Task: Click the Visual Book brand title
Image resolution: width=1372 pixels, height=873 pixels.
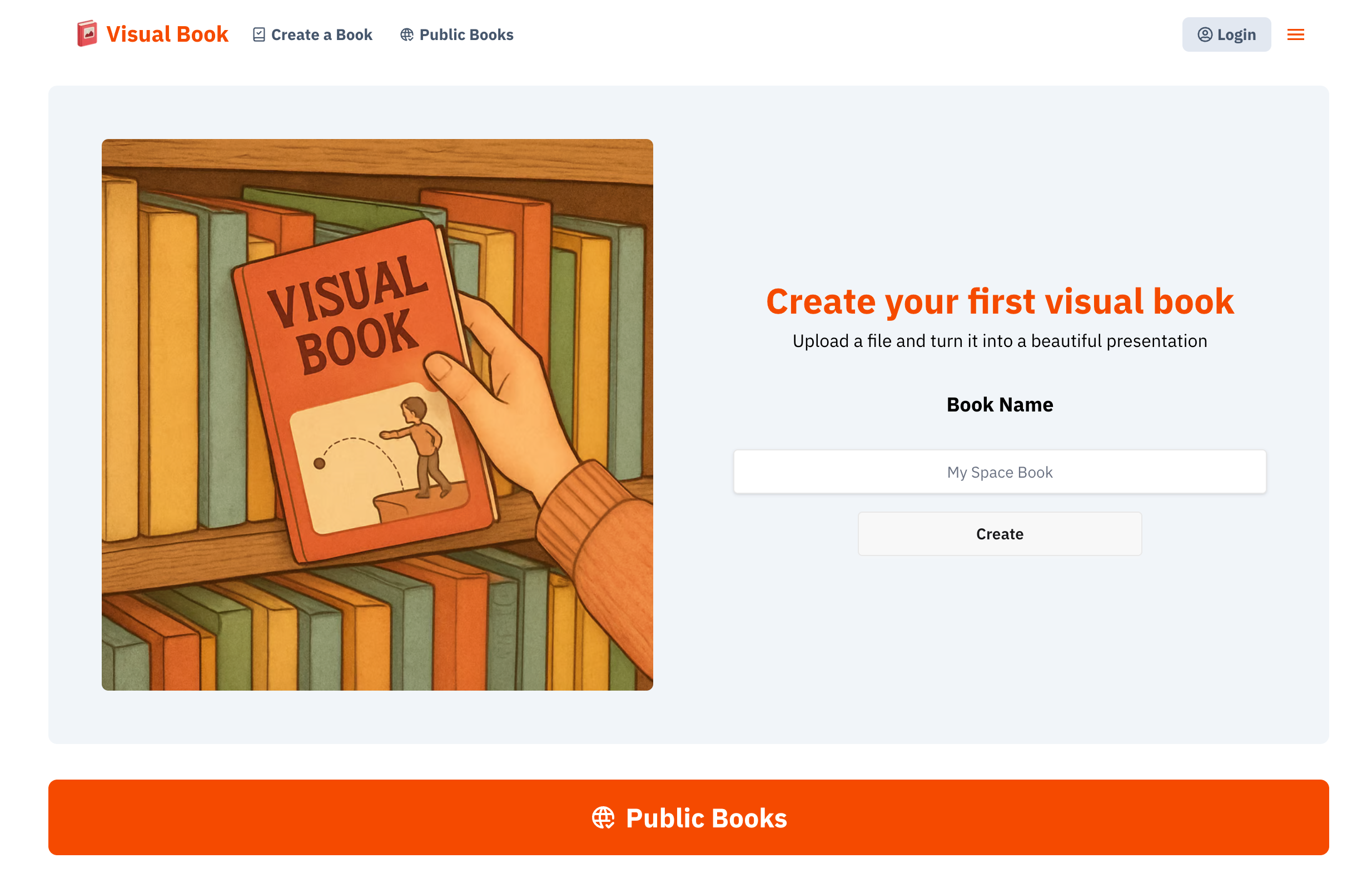Action: [167, 34]
